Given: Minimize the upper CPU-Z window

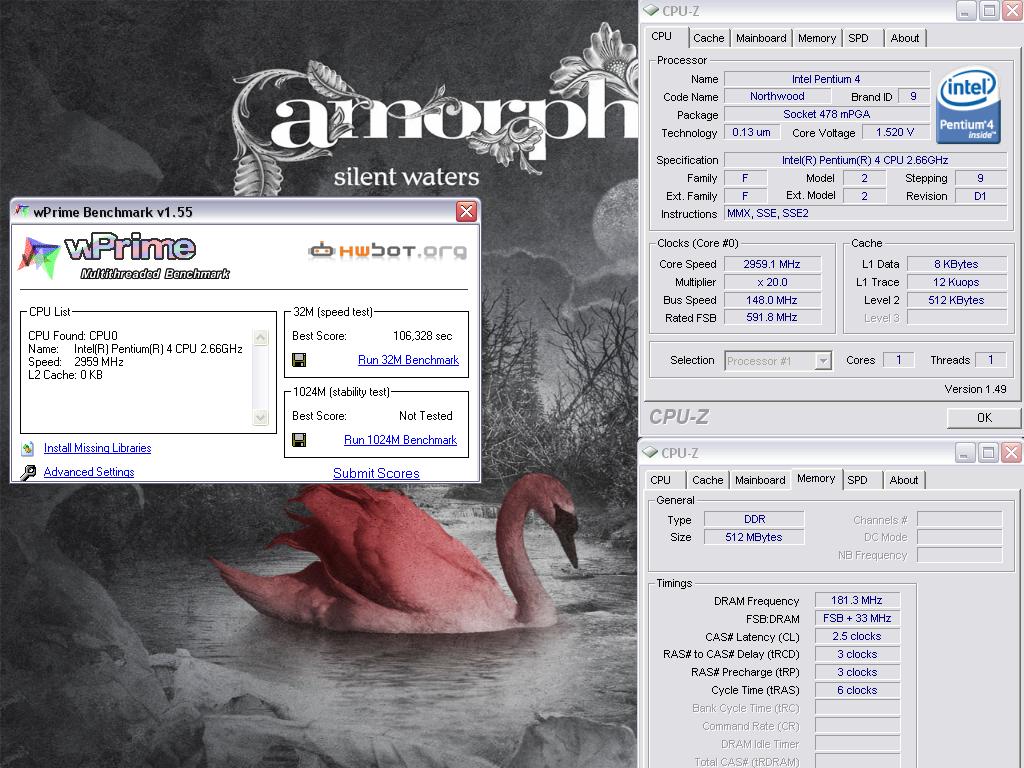Looking at the screenshot, I should [967, 10].
